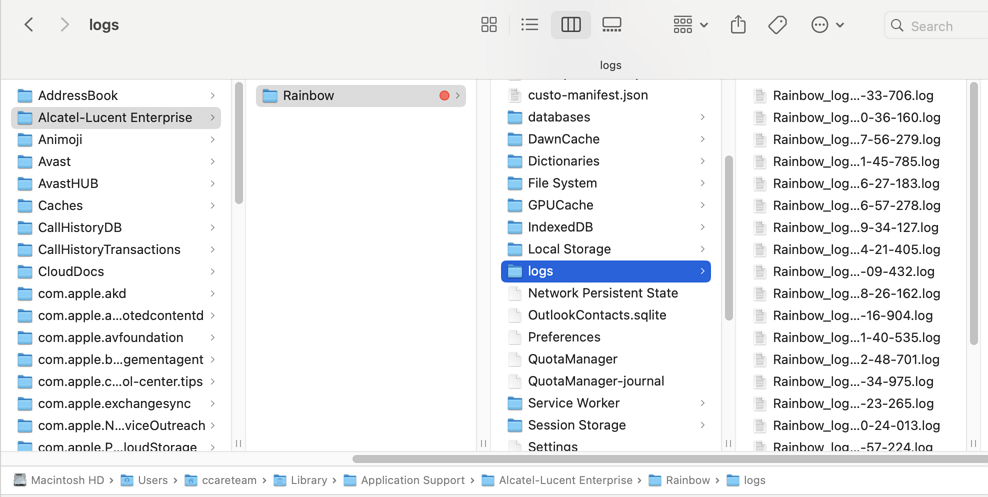Viewport: 988px width, 497px height.
Task: Click the Share toolbar icon
Action: (x=738, y=25)
